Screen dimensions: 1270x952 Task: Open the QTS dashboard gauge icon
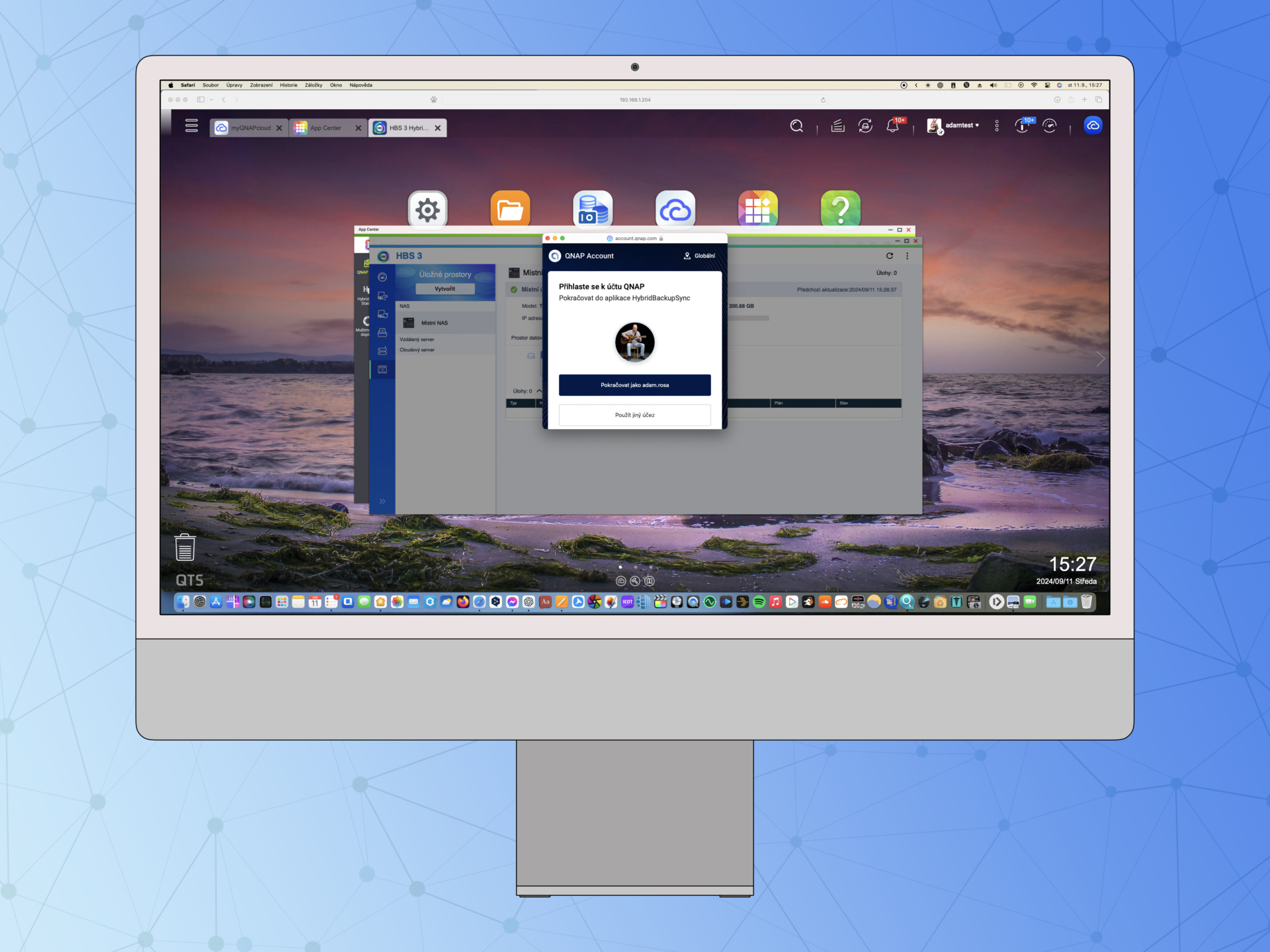1050,126
